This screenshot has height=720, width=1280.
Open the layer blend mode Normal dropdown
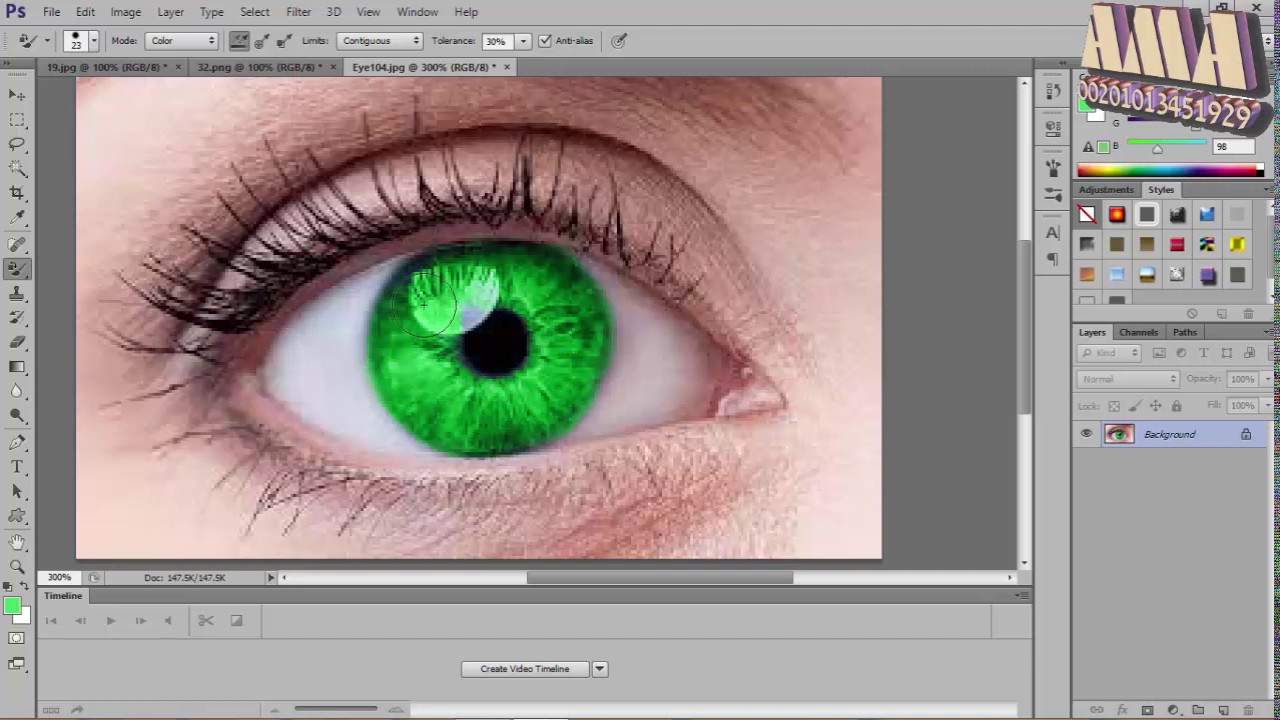pos(1128,379)
